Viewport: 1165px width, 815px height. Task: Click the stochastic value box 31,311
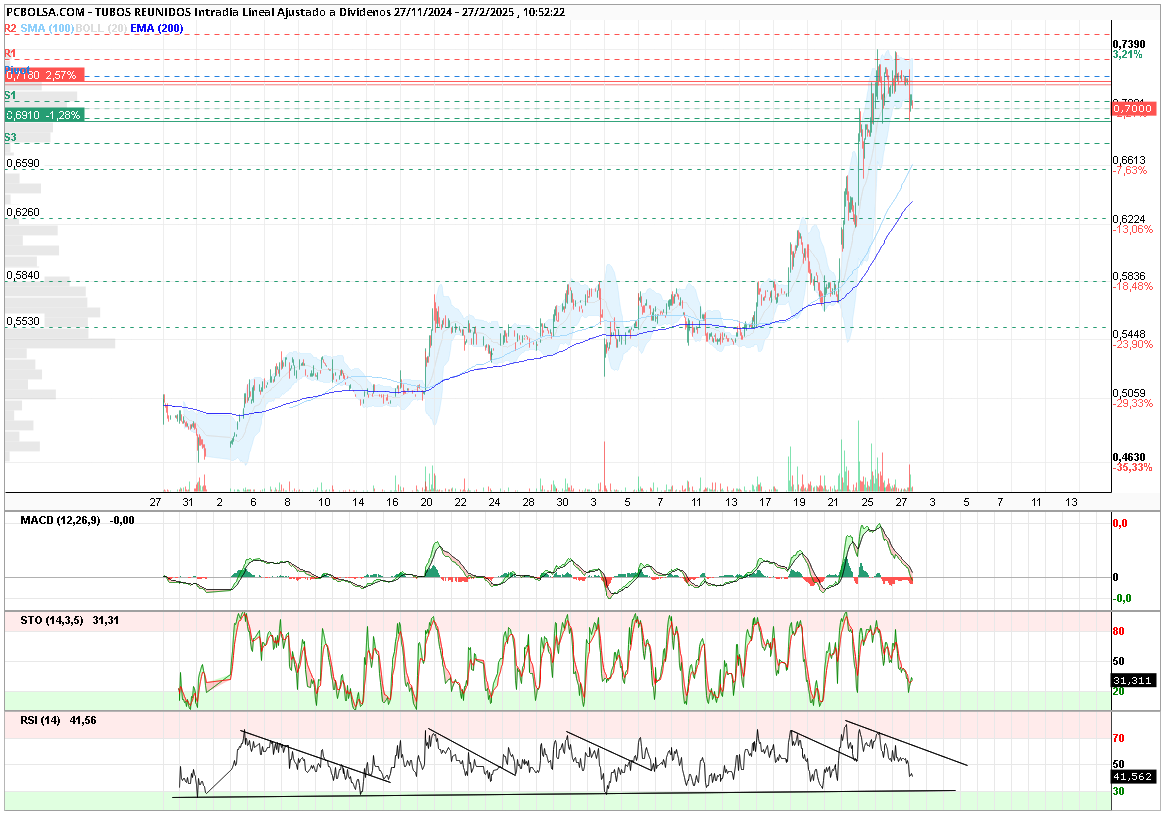1133,680
